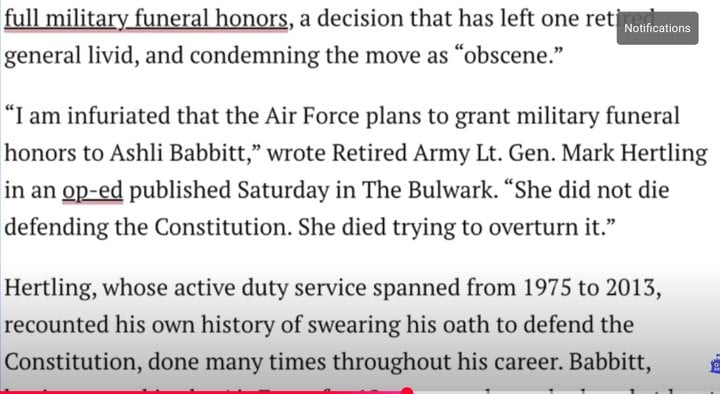
Task: Click the word 'obscene' in quotes
Action: click(509, 56)
